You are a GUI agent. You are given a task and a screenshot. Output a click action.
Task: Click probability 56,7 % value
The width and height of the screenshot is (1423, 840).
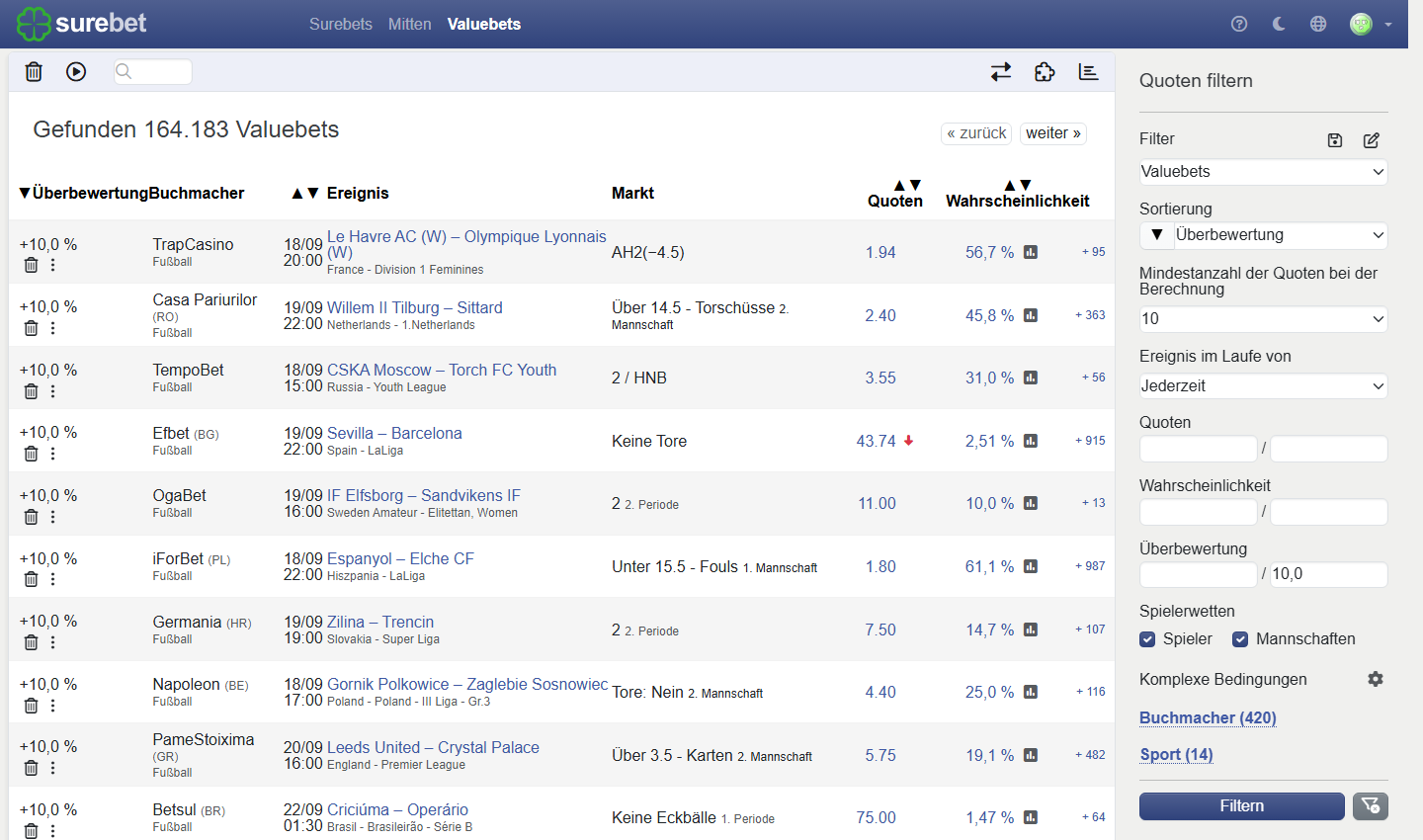tap(989, 252)
